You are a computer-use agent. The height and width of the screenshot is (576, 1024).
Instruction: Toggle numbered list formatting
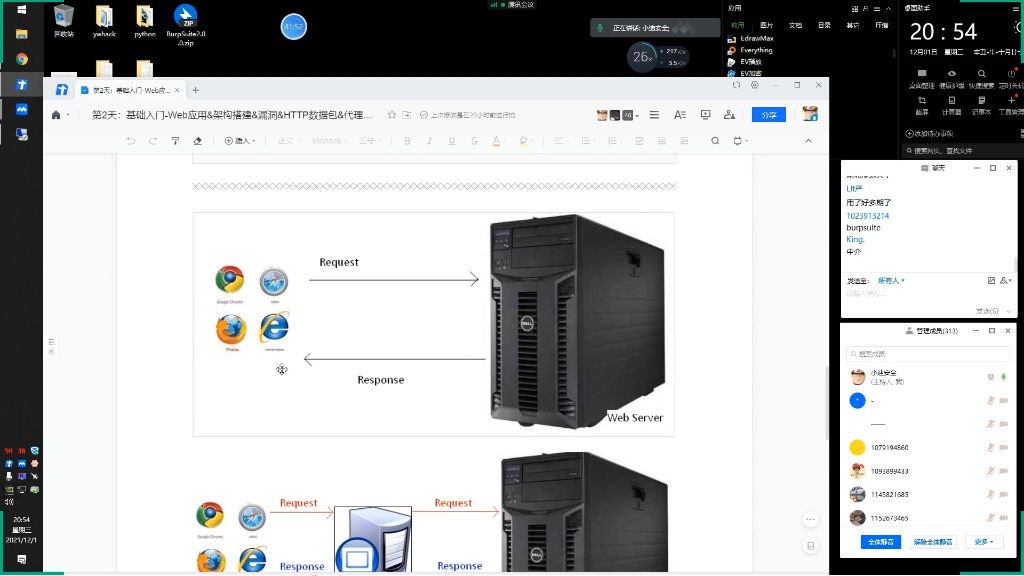[613, 141]
